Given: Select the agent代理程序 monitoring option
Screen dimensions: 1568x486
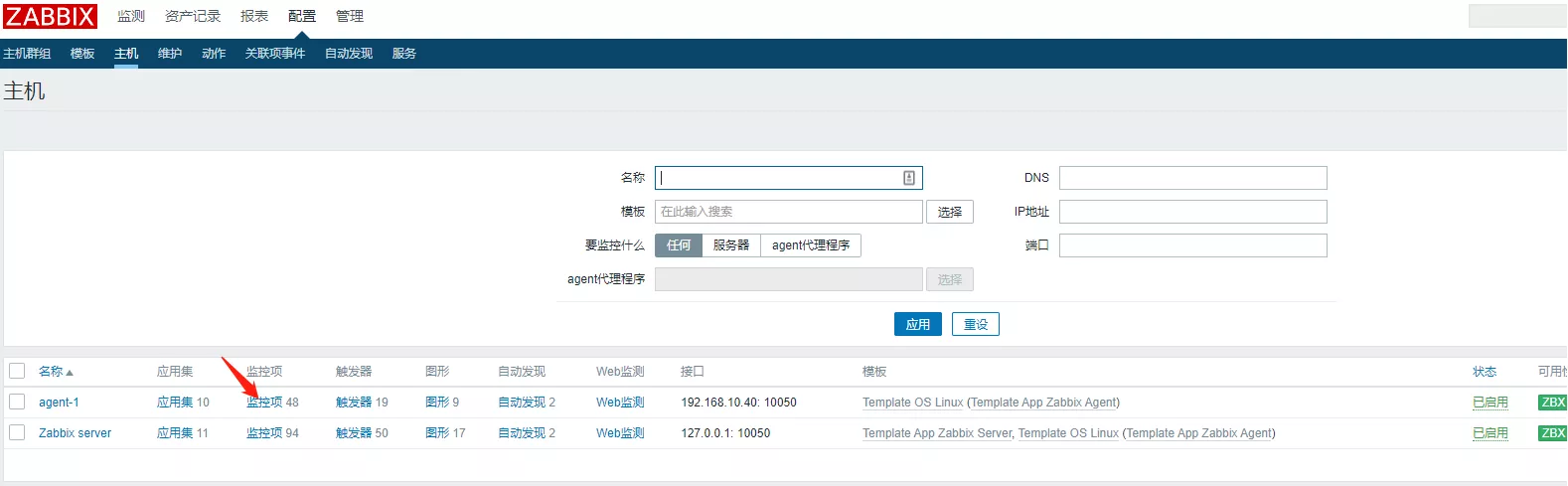Looking at the screenshot, I should pos(810,245).
